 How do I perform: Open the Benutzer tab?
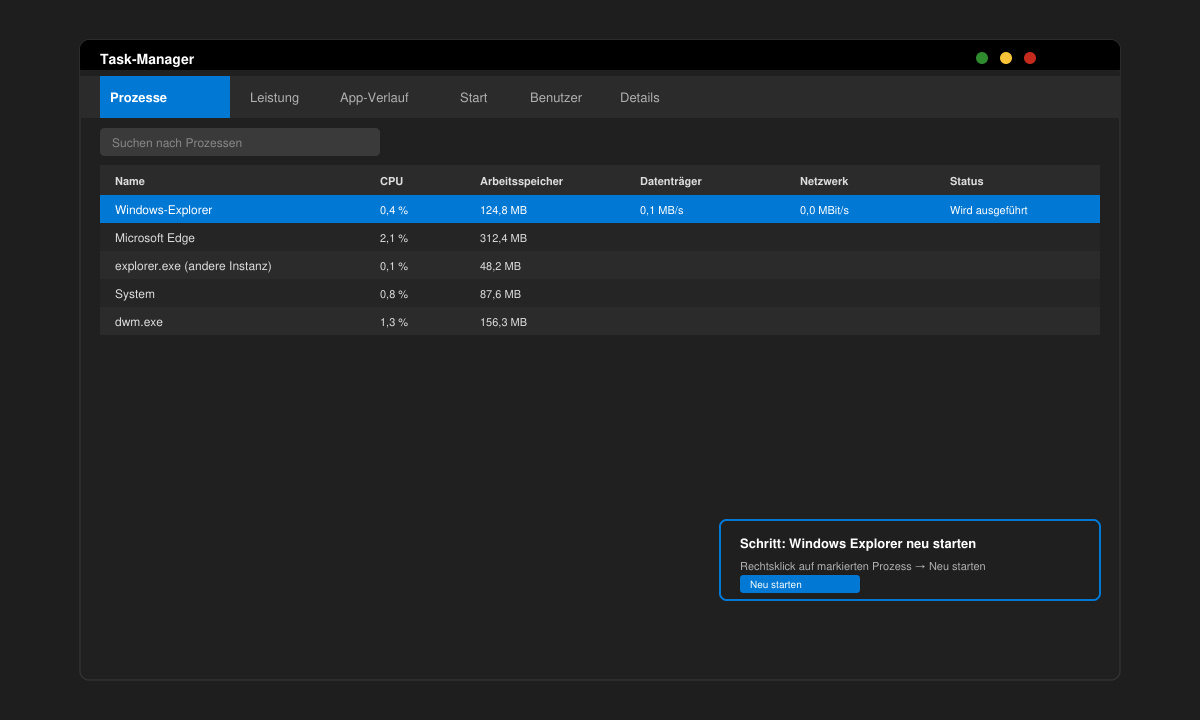point(556,97)
